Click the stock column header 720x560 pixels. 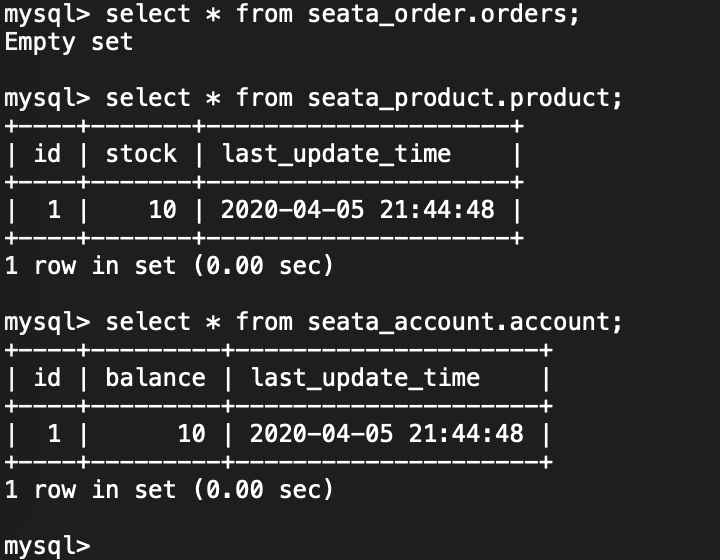(141, 154)
